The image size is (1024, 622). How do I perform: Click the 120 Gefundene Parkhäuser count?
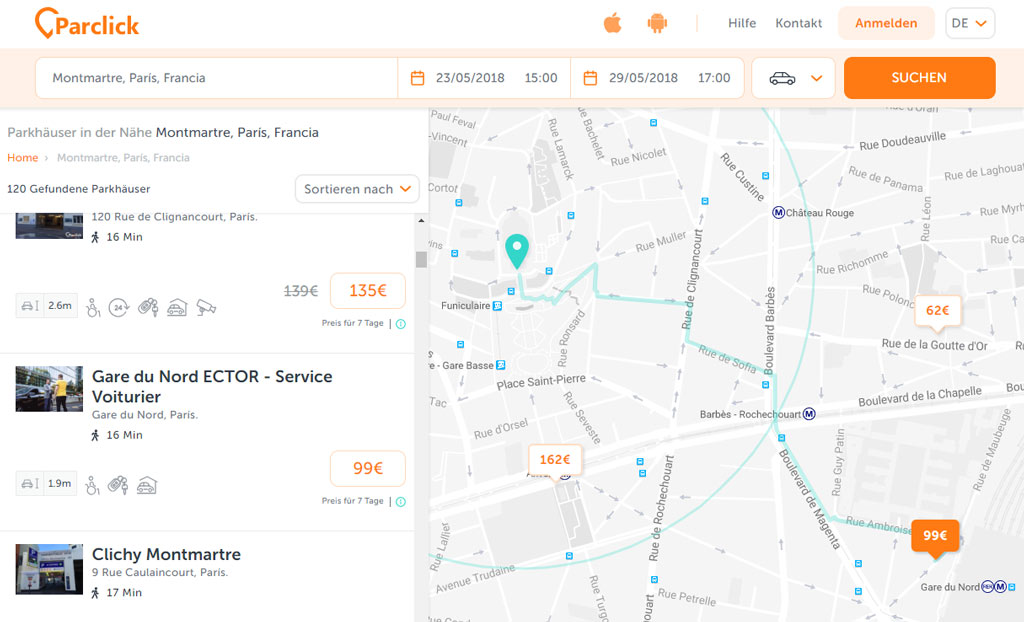78,189
